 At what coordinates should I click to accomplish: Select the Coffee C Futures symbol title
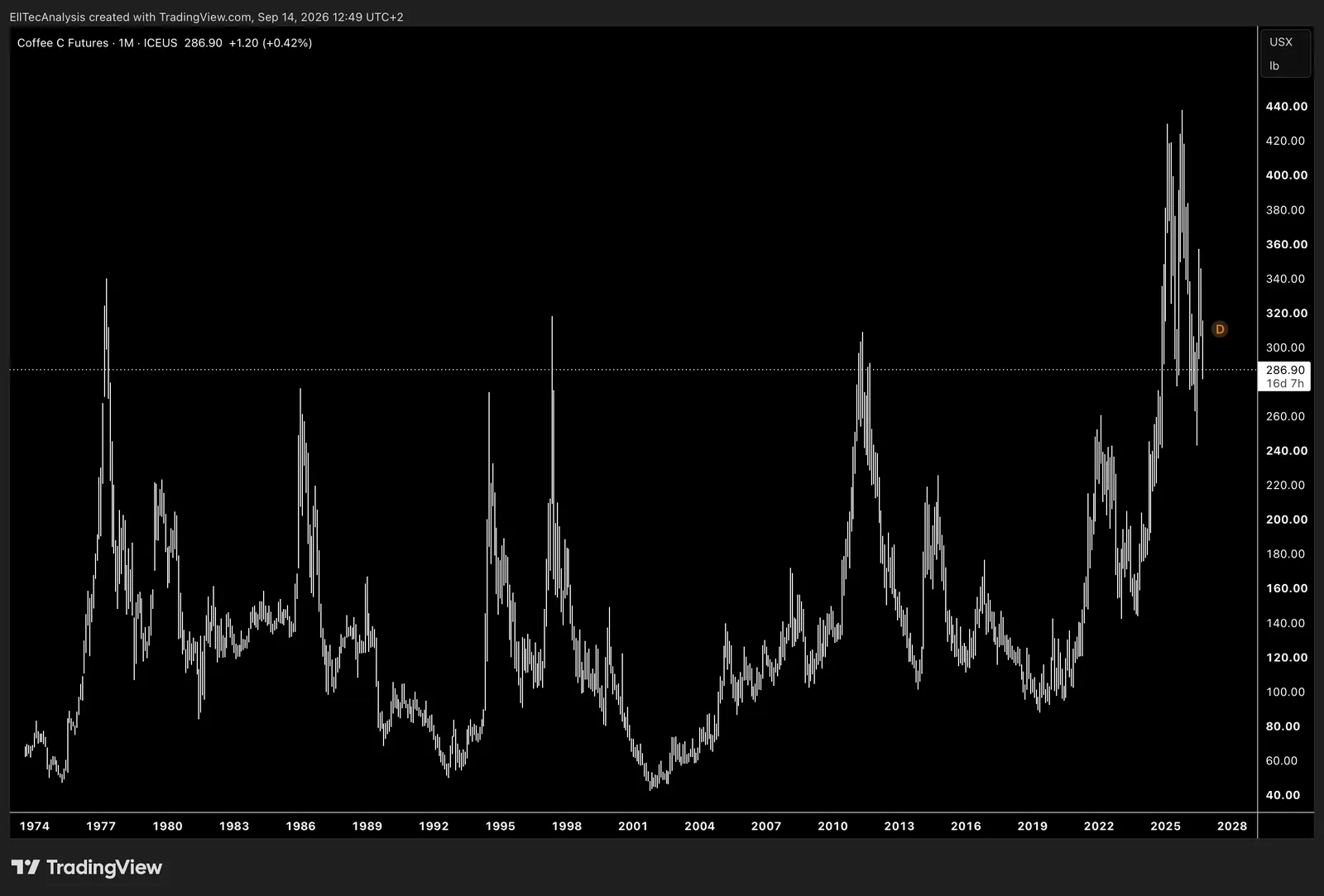coord(63,43)
